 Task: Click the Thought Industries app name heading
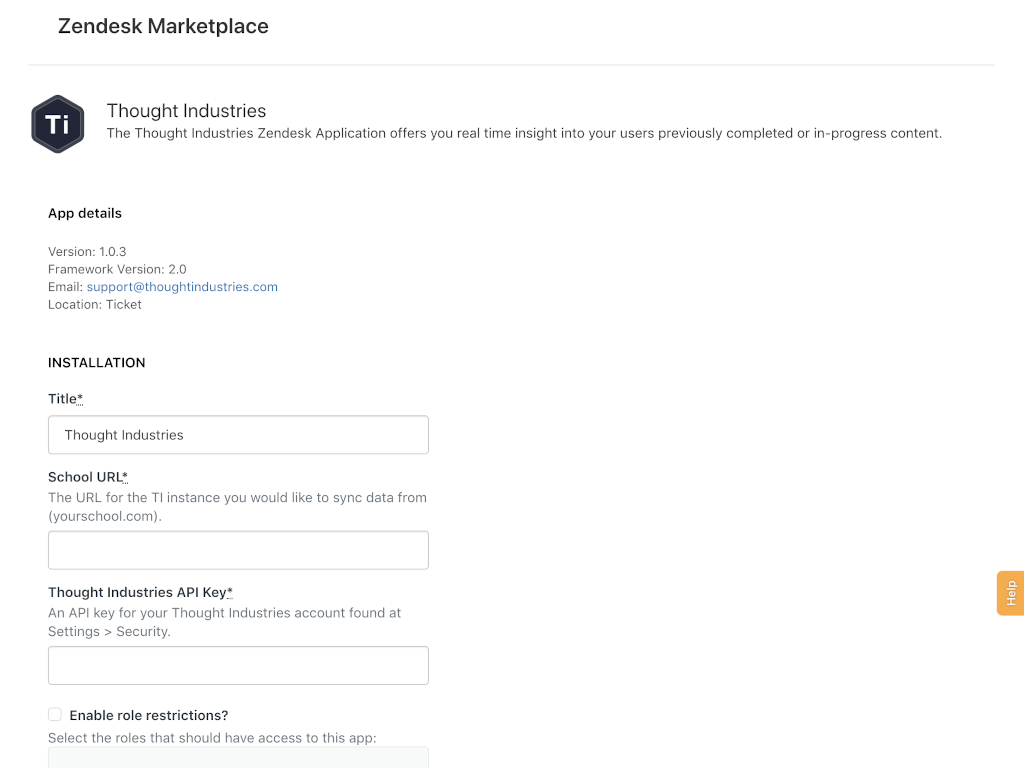[x=187, y=110]
